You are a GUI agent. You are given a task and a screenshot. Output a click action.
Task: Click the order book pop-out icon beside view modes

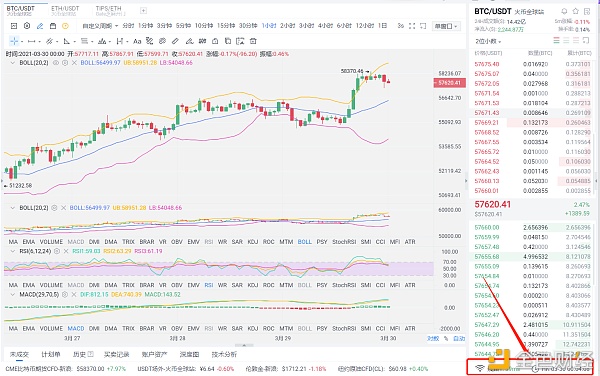click(x=586, y=41)
